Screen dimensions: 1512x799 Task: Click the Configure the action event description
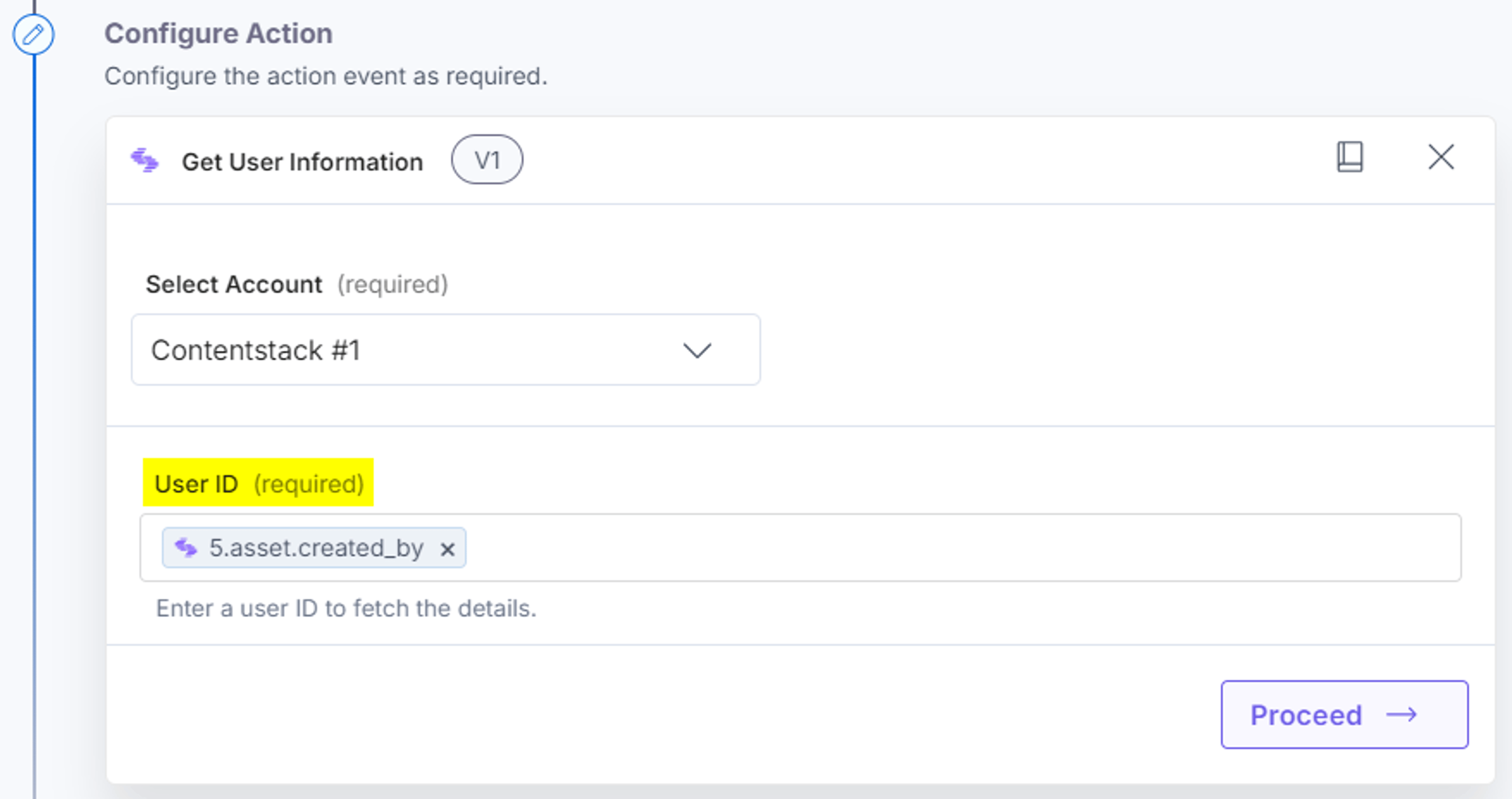[326, 76]
